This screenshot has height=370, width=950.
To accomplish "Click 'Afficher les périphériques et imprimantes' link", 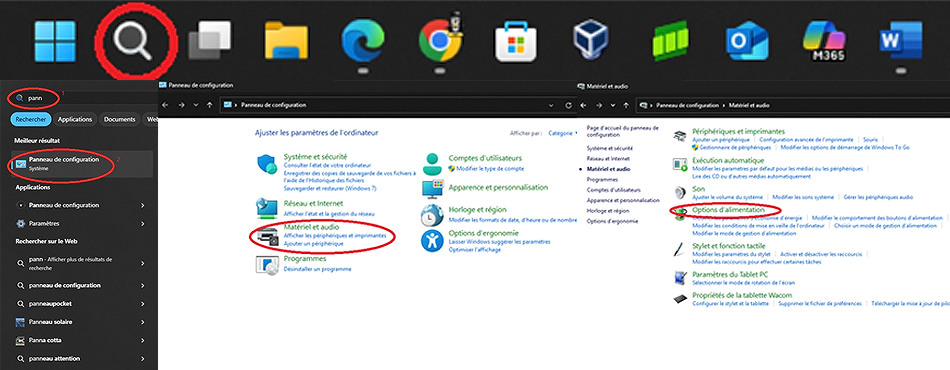I will click(x=334, y=235).
